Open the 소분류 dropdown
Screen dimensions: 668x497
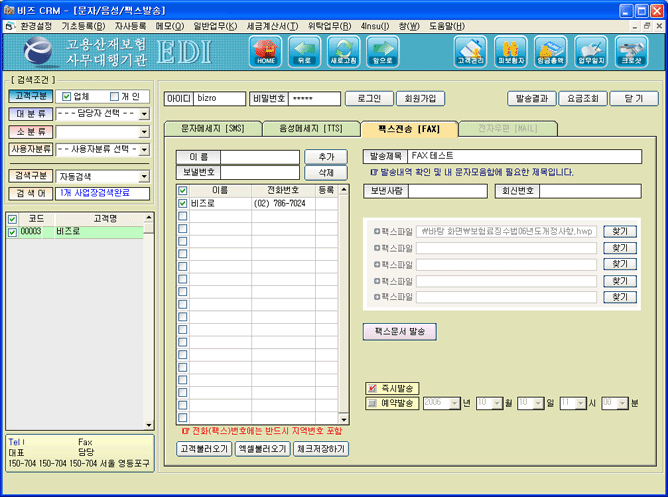point(144,132)
